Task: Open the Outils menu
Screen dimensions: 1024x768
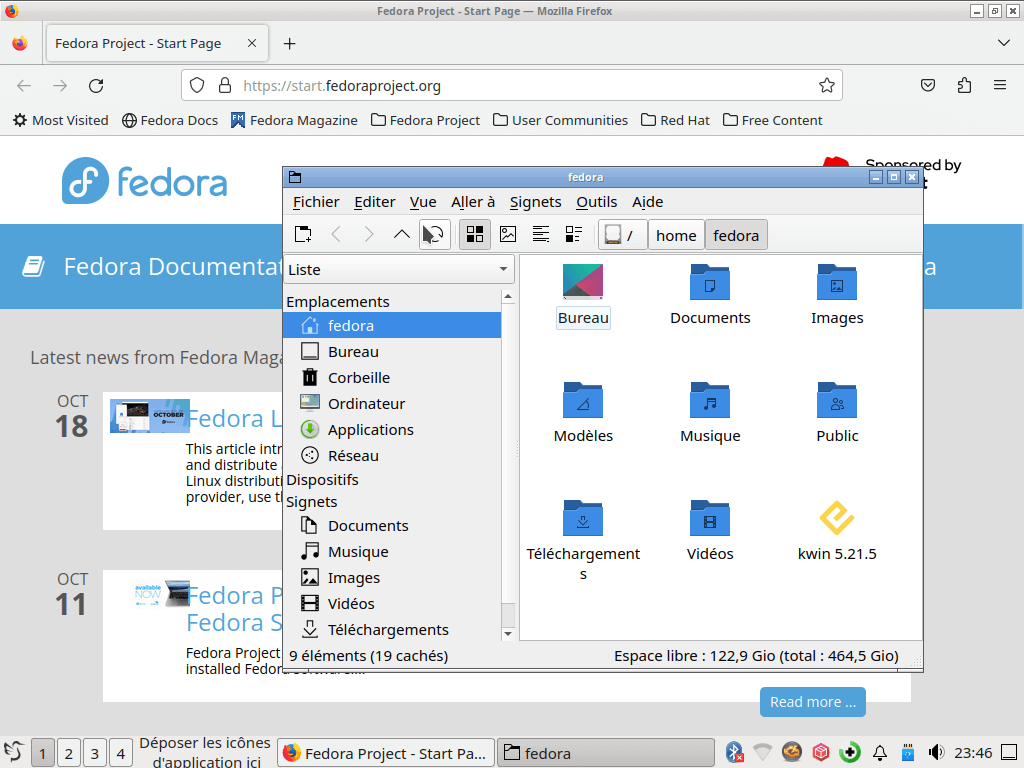Action: (x=596, y=202)
